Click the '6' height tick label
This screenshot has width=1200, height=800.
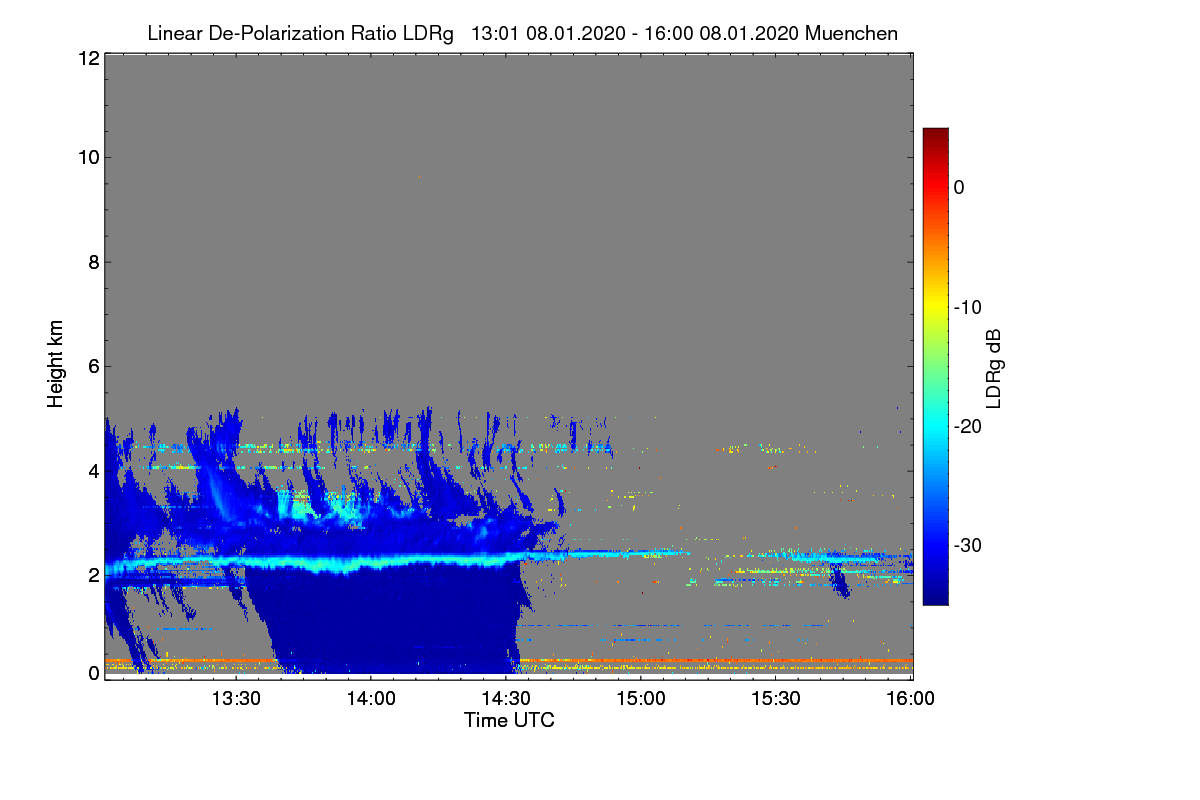click(x=92, y=366)
